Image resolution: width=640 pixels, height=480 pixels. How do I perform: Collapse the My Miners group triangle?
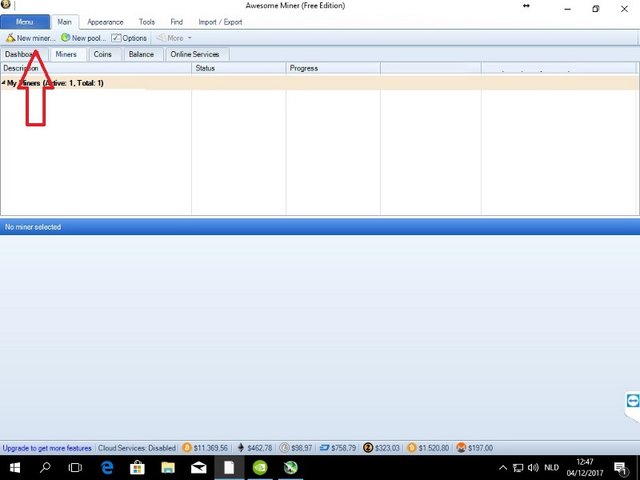(3, 83)
